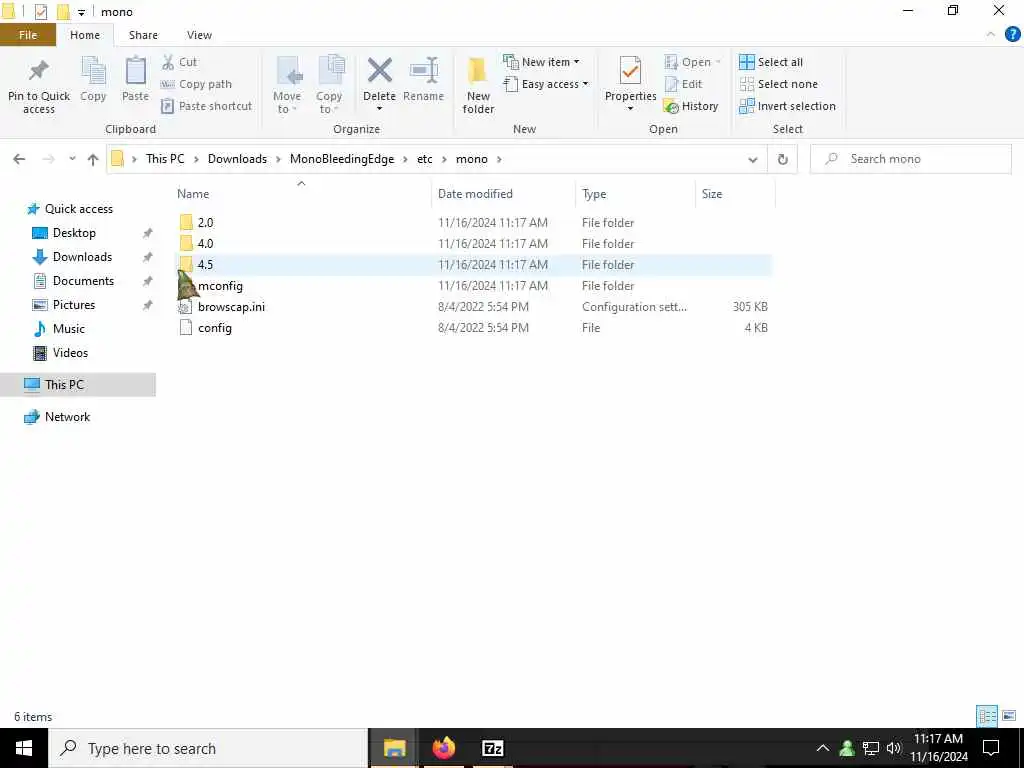The image size is (1024, 768).
Task: Launch Firefox from the taskbar
Action: (444, 748)
